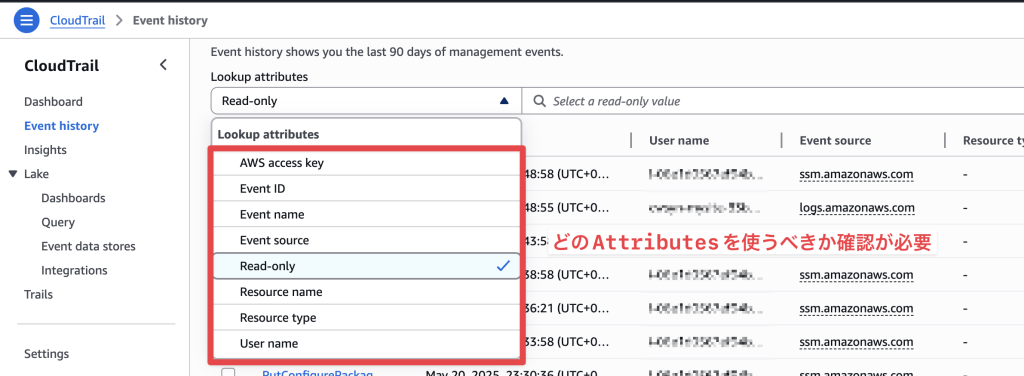Open Lake Dashboards page

click(x=73, y=198)
